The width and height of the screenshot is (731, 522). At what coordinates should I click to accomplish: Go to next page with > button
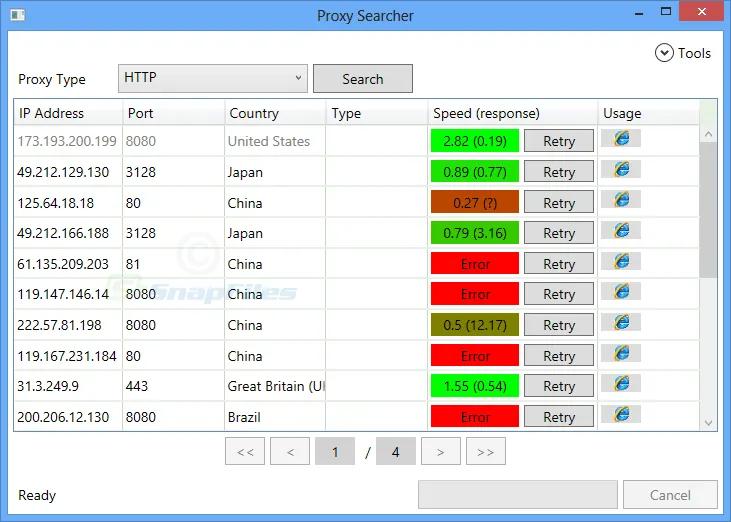coord(441,451)
